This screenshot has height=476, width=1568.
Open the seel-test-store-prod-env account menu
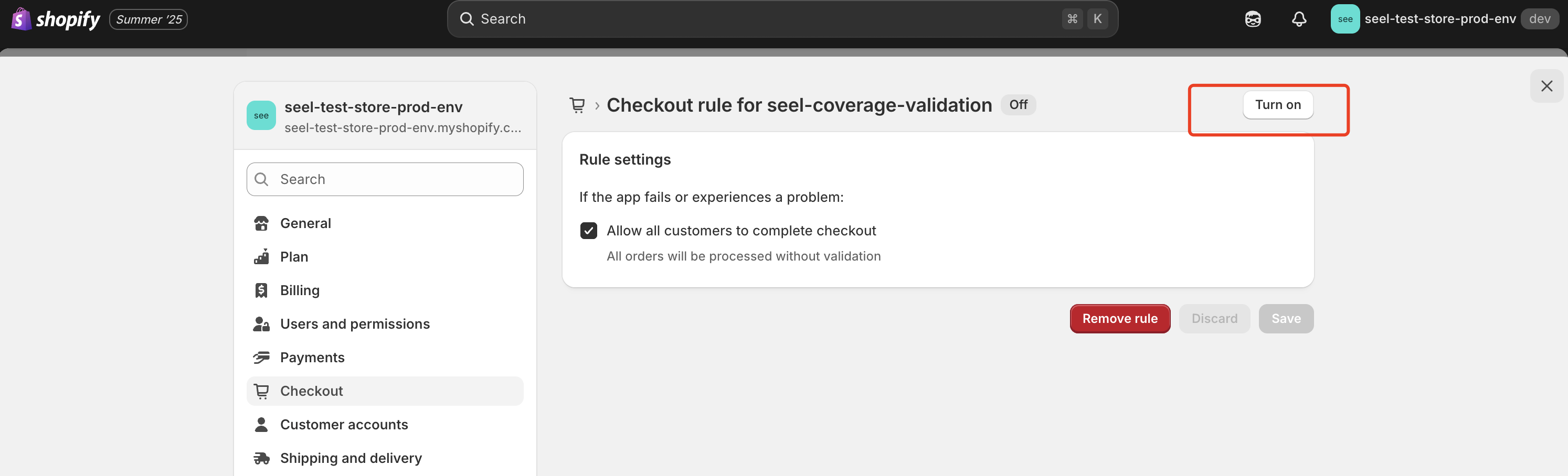click(1443, 19)
